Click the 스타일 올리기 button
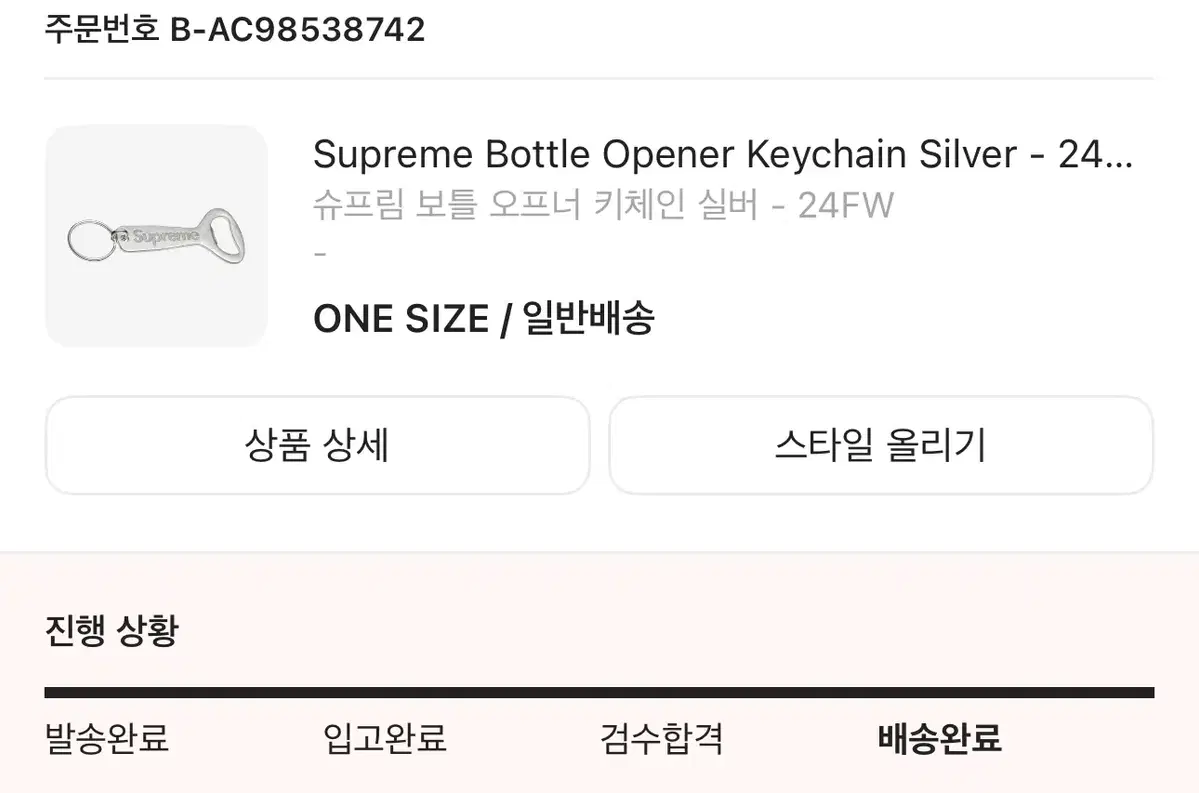Screen dimensions: 1199x793 tap(881, 445)
